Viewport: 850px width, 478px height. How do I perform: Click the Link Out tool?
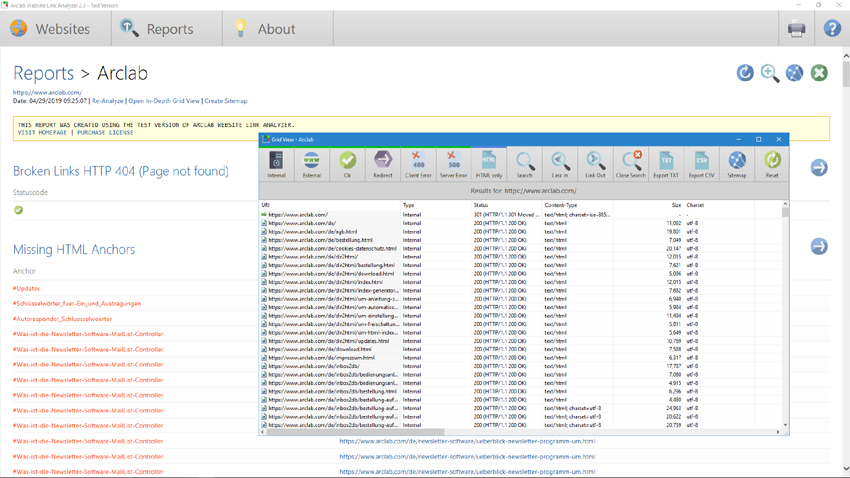pyautogui.click(x=595, y=164)
